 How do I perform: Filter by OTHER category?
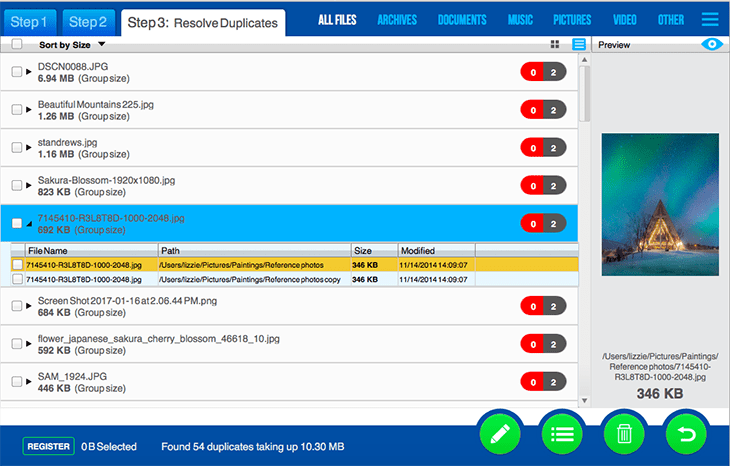click(x=671, y=20)
